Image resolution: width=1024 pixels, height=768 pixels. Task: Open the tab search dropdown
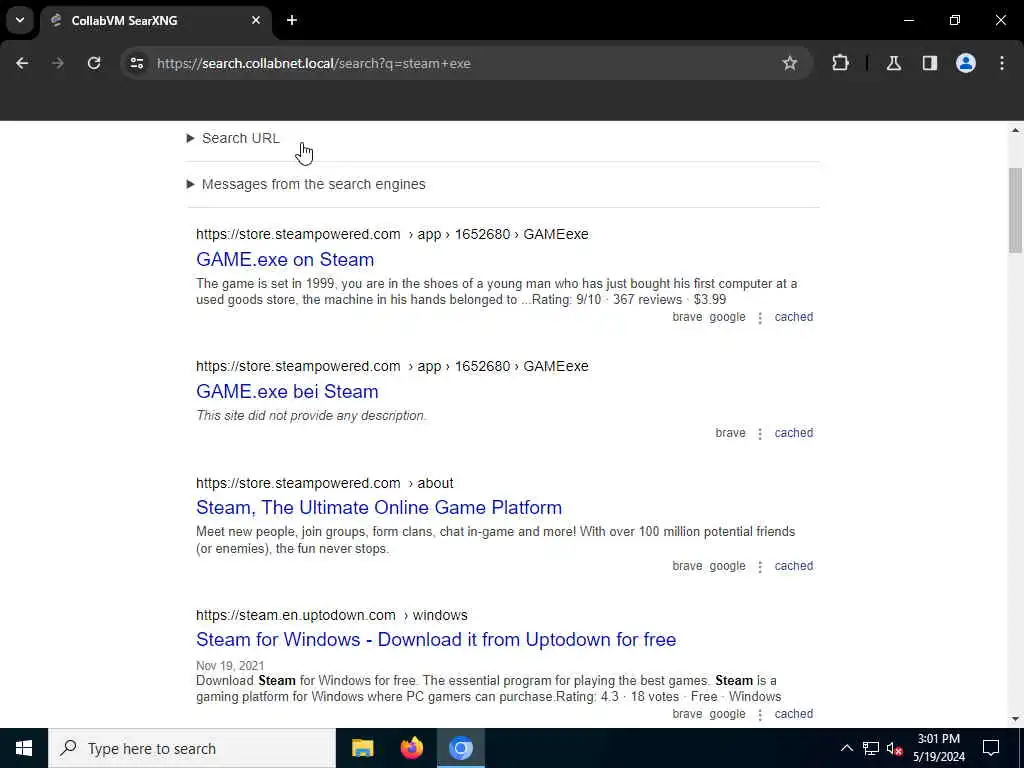click(x=20, y=20)
